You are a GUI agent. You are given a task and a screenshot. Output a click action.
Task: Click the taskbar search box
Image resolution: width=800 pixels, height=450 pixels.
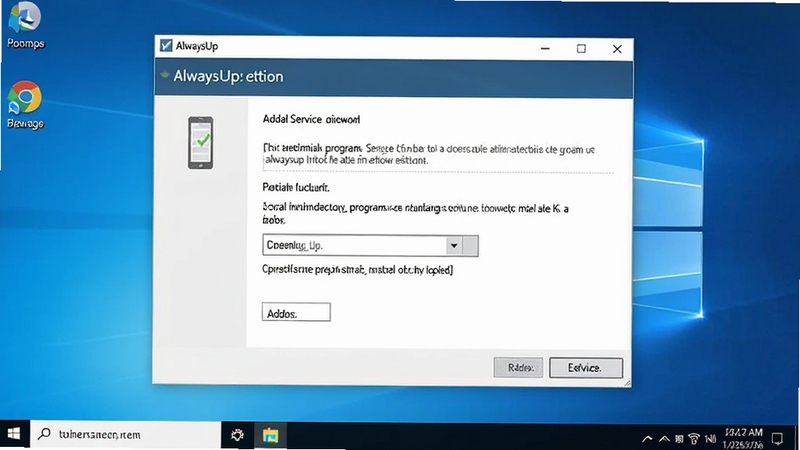click(x=126, y=435)
